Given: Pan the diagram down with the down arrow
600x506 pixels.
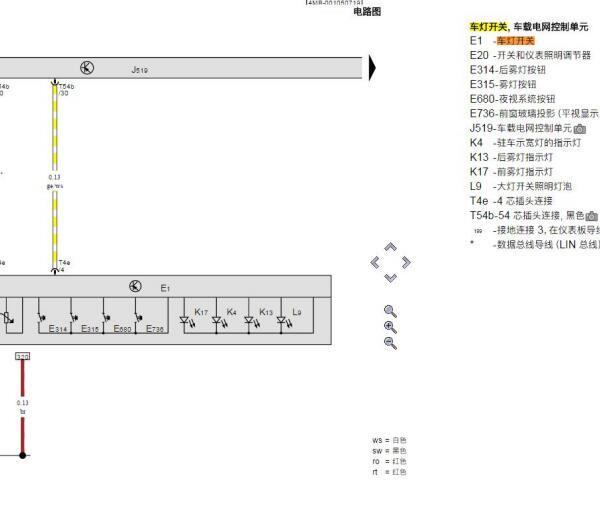Looking at the screenshot, I should coord(390,278).
